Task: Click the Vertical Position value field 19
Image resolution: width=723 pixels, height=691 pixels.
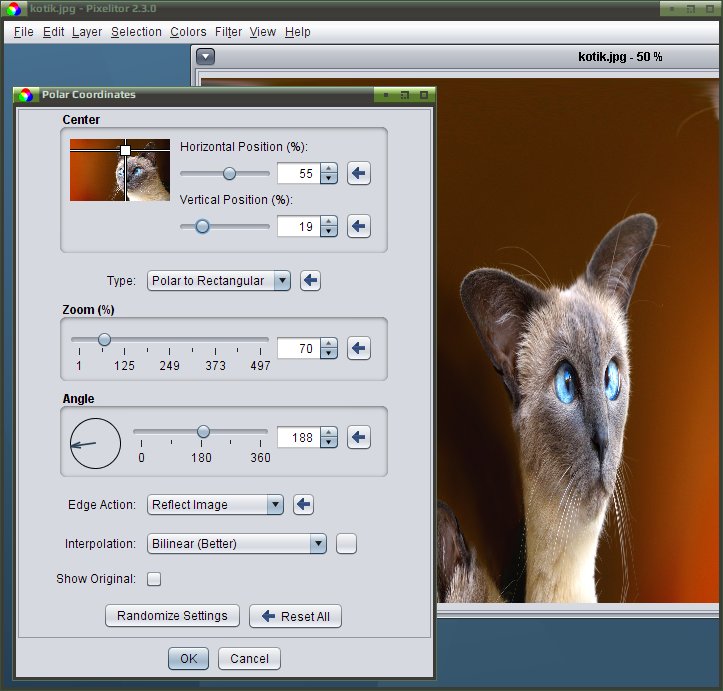Action: 299,226
